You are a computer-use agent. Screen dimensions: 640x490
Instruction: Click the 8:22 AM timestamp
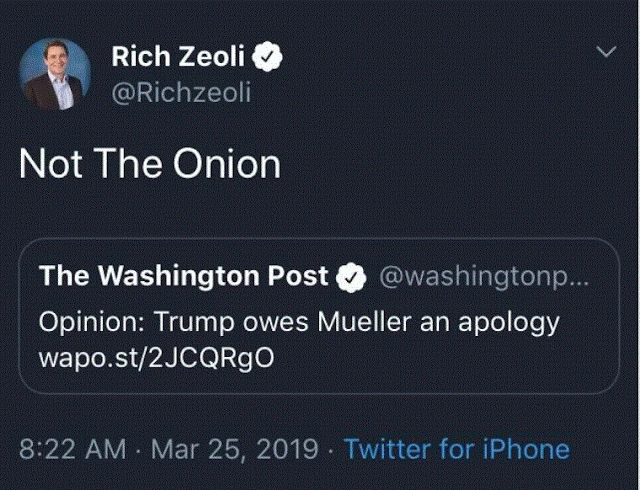coord(75,449)
